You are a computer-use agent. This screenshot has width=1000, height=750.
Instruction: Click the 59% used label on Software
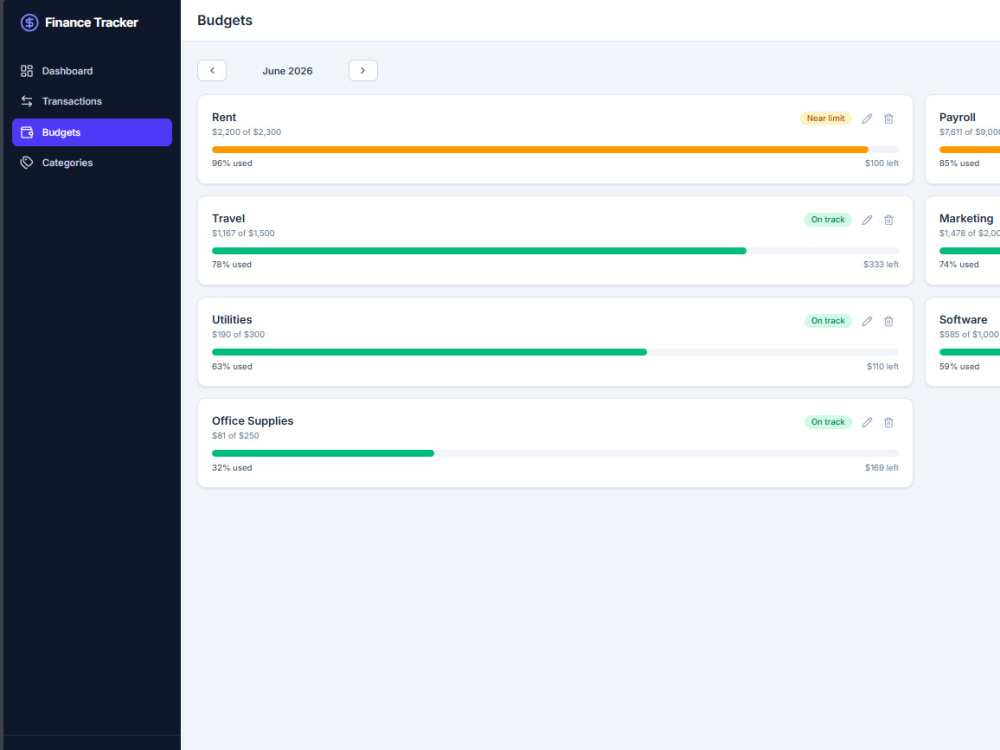[959, 367]
